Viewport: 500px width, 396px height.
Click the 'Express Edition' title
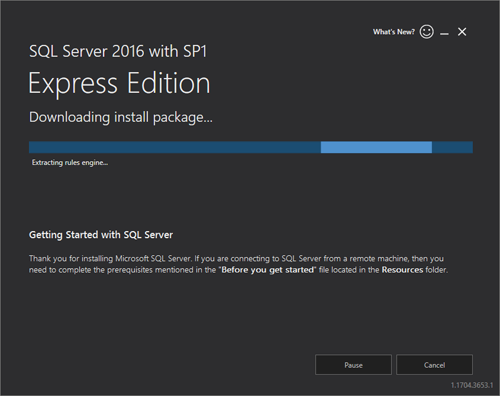click(119, 83)
